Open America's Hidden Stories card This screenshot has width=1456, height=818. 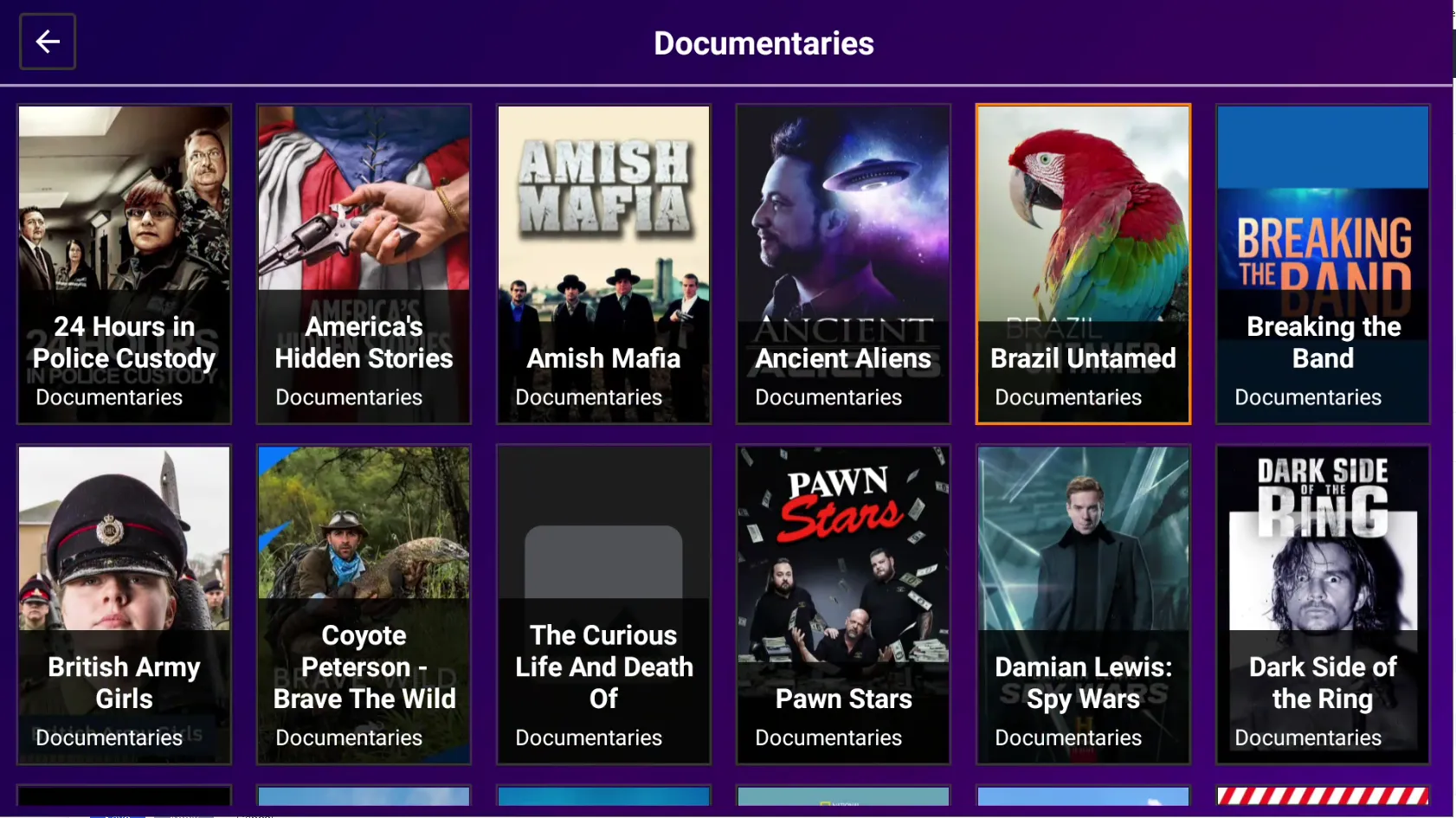click(x=364, y=264)
